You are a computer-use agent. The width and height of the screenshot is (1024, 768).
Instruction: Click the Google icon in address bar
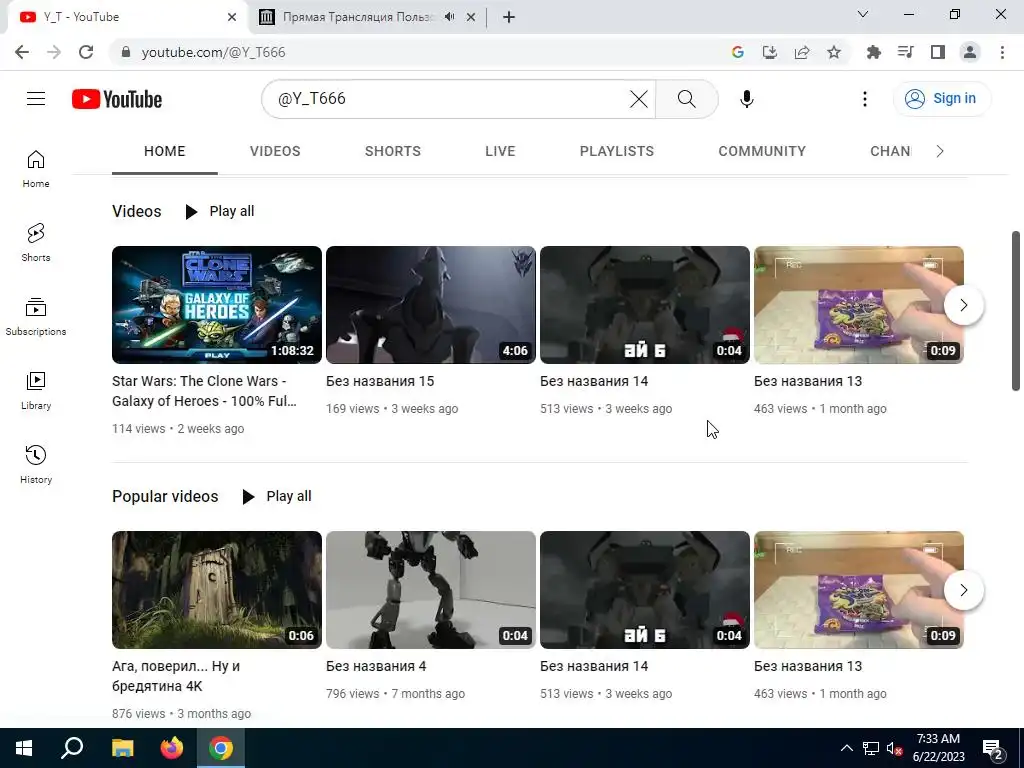pos(737,52)
